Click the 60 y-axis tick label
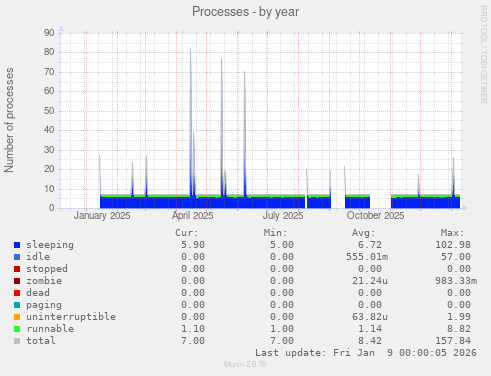The image size is (491, 376). (x=49, y=91)
